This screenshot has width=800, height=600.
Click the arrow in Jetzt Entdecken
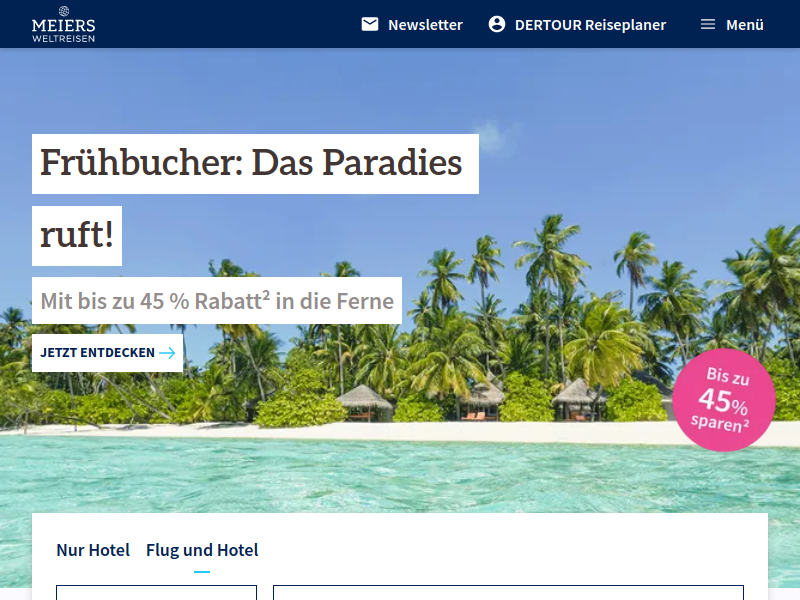click(167, 353)
